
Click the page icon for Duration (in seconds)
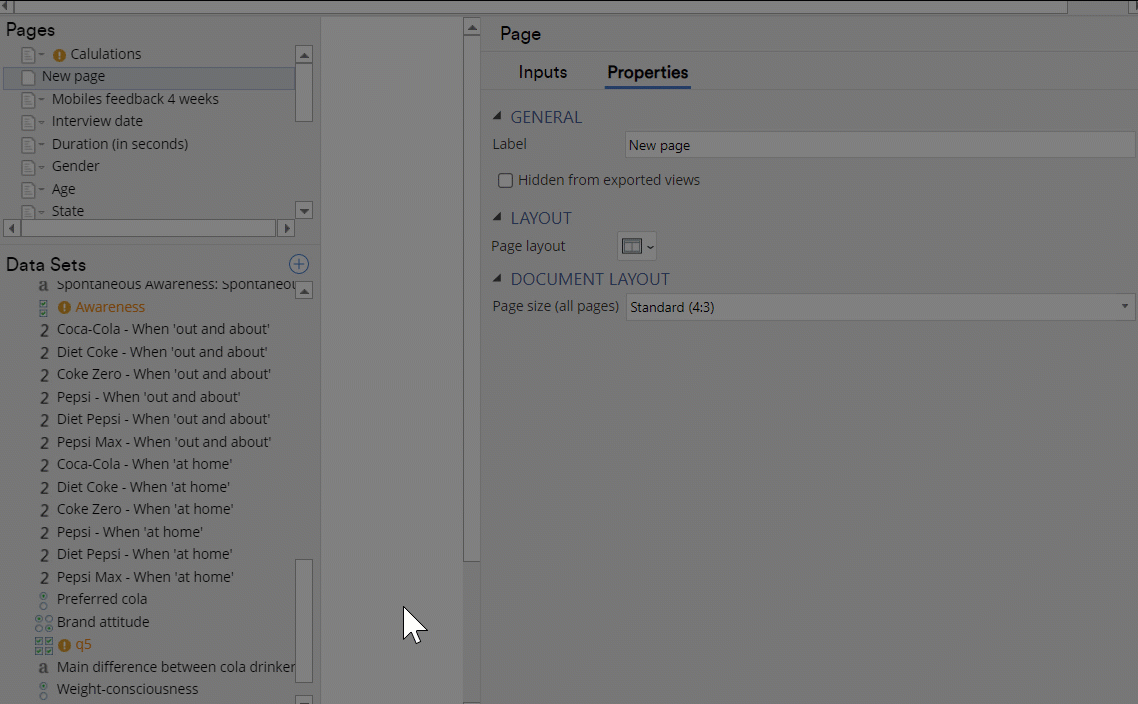tap(28, 145)
